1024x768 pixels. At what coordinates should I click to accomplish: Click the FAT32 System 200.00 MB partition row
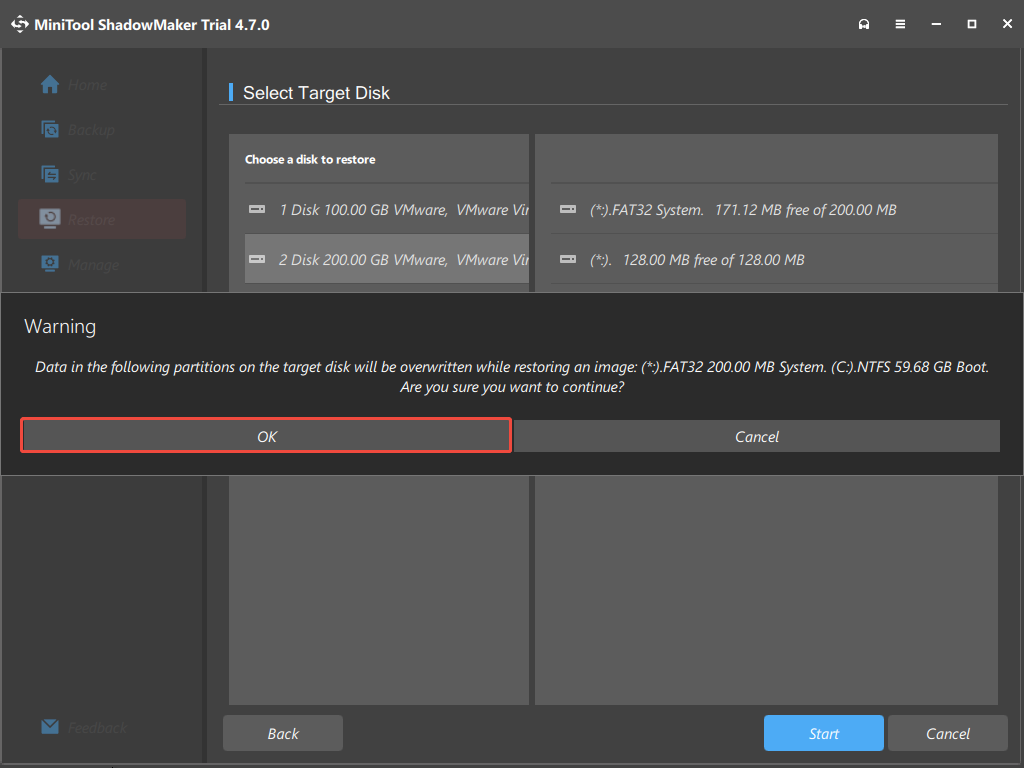[774, 210]
